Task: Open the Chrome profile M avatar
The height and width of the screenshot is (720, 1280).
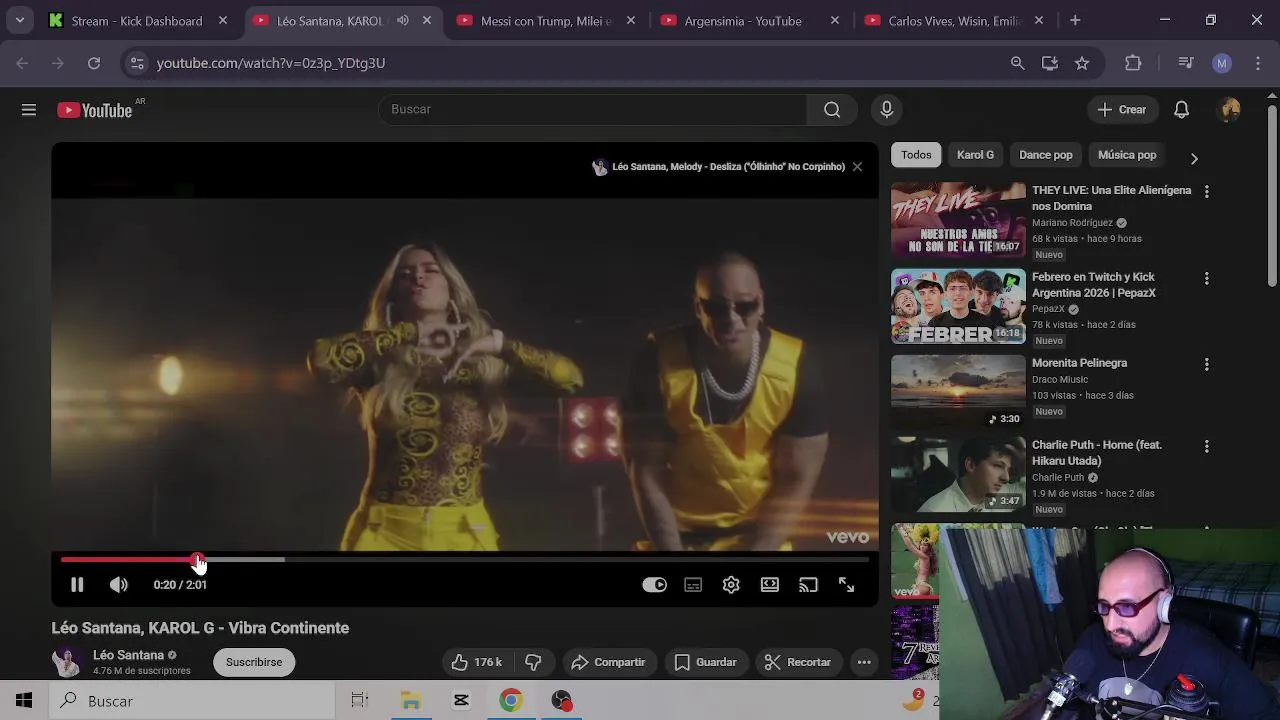Action: tap(1222, 63)
